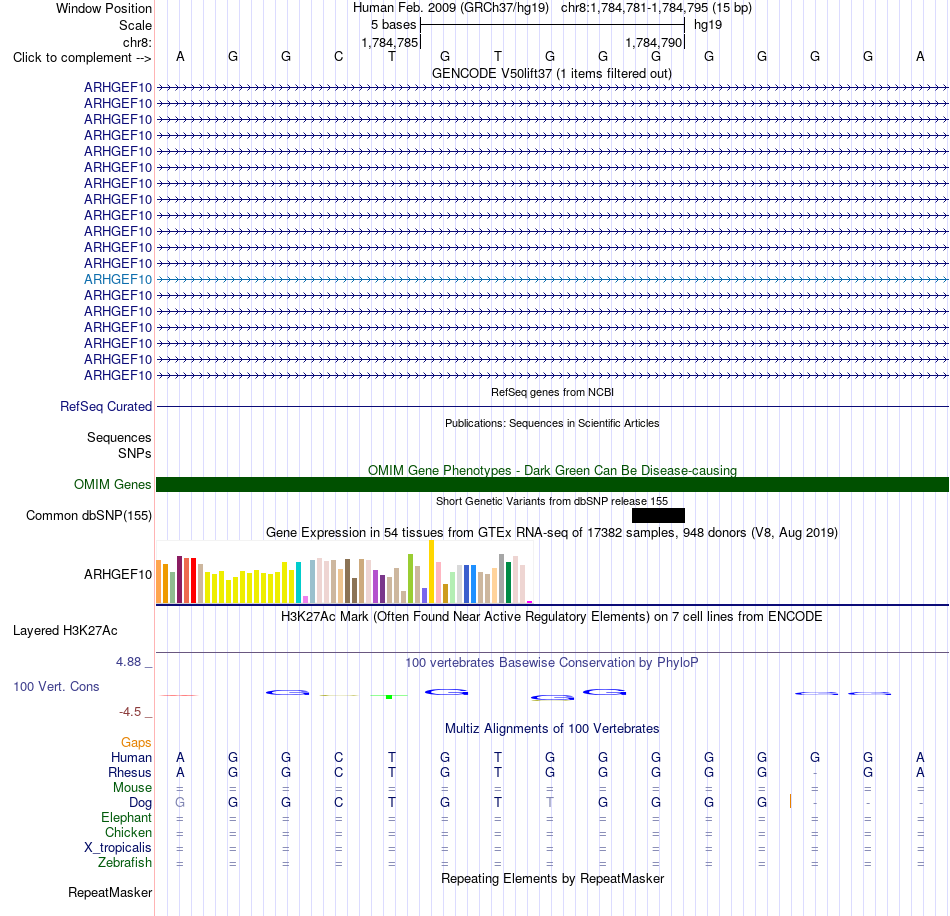950x916 pixels.
Task: Click "Human Feb. 2009 (GRCh37/hg19)" assembly text
Action: coord(451,8)
